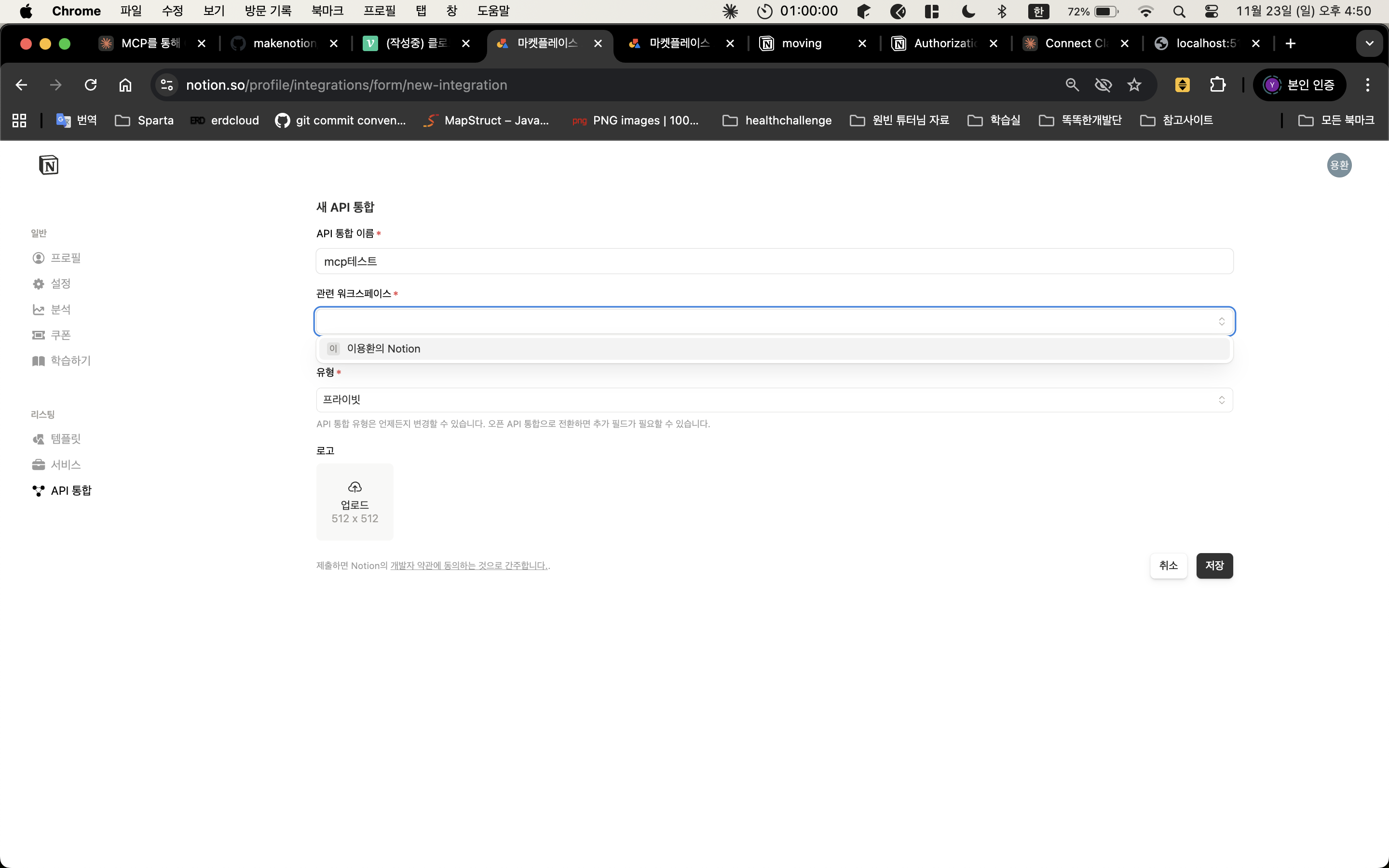Click the Notion logo icon
The width and height of the screenshot is (1389, 868).
point(49,165)
